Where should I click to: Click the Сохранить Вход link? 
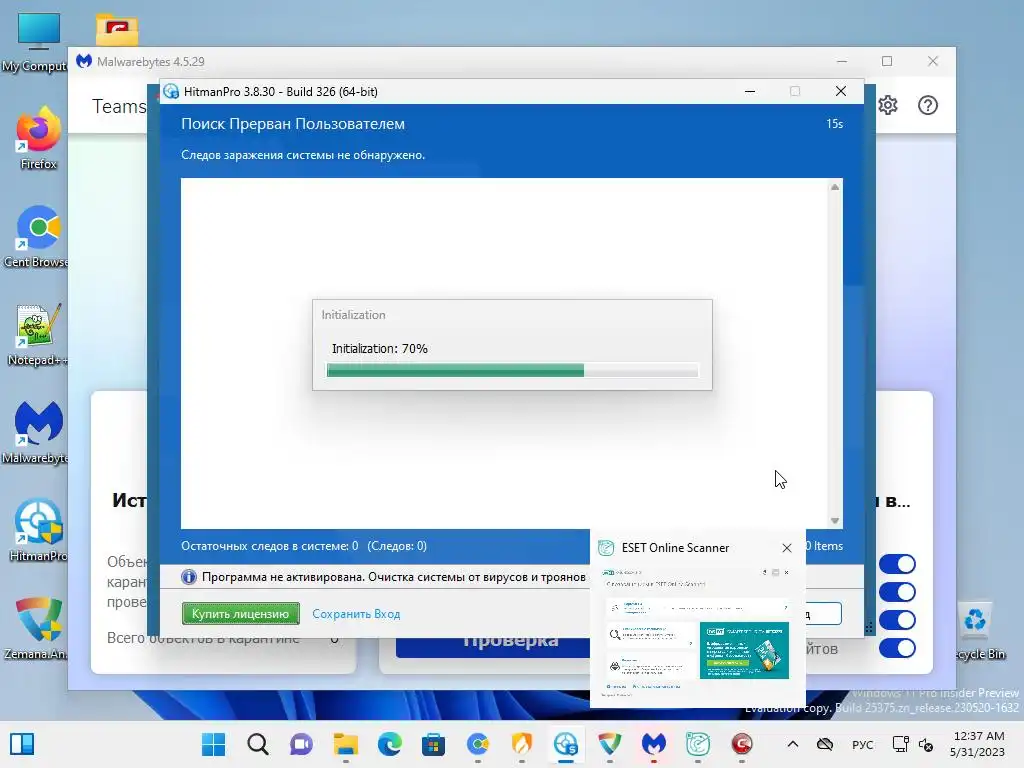pyautogui.click(x=356, y=614)
